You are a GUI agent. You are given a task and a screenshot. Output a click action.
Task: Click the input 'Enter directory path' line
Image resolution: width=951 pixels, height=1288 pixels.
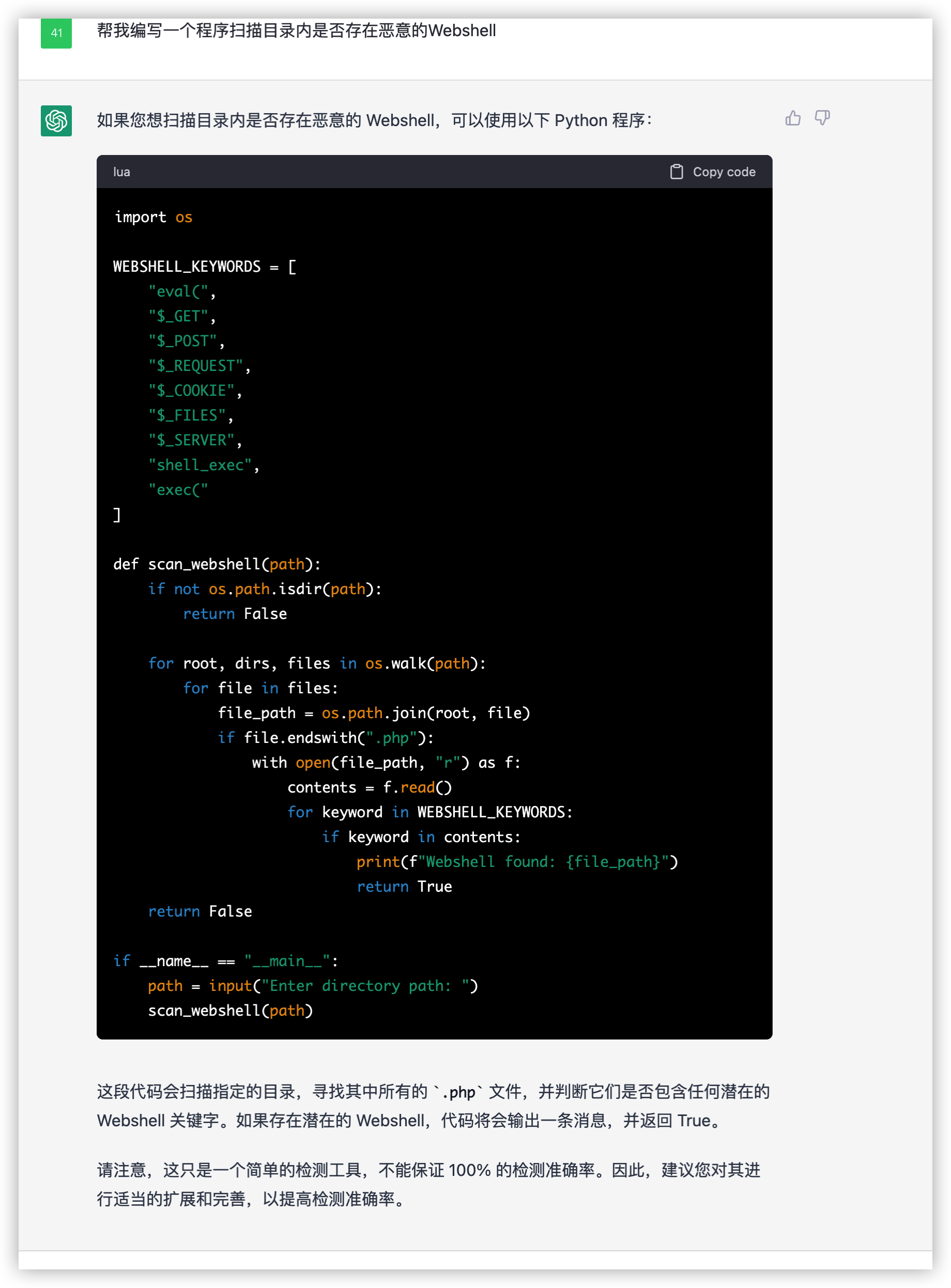(313, 985)
